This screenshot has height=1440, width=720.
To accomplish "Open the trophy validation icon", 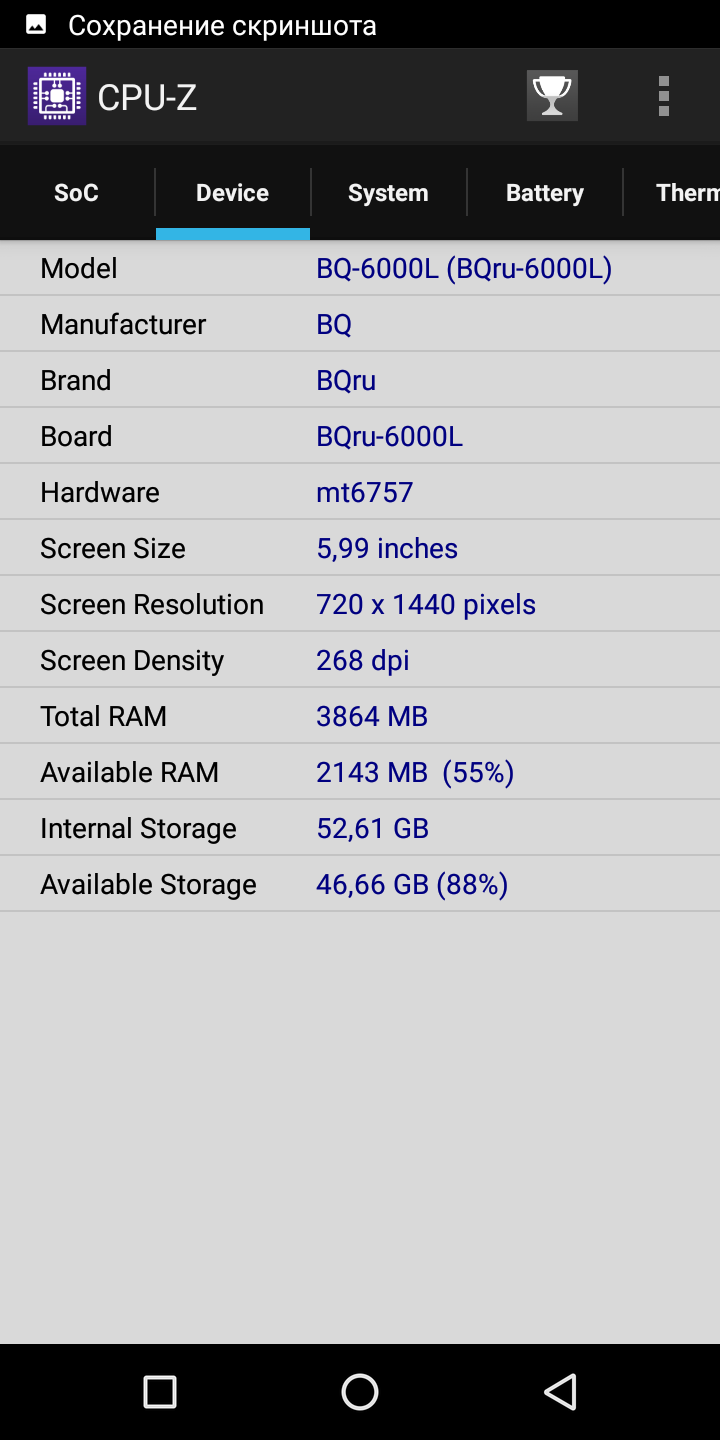I will [x=552, y=96].
